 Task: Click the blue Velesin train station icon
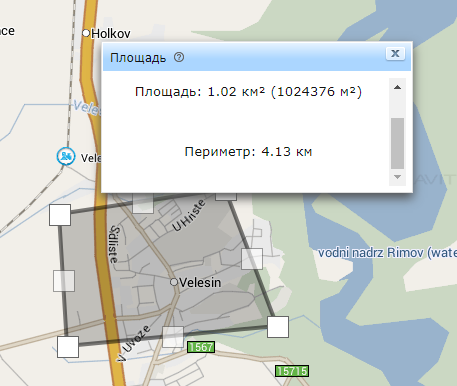(x=66, y=156)
